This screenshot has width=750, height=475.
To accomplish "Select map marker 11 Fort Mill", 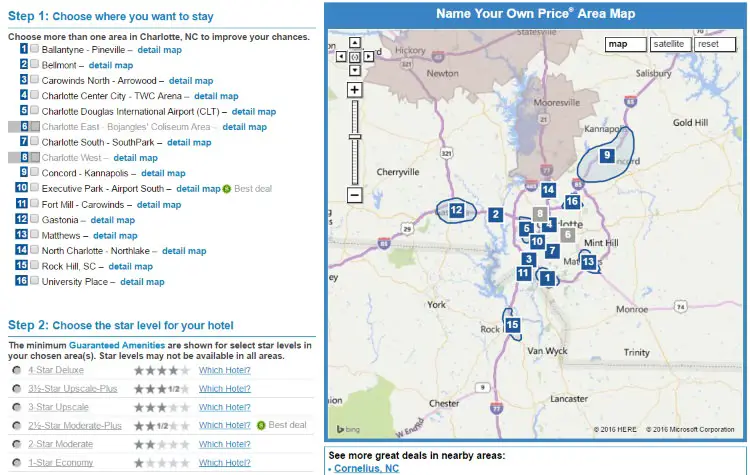I will tap(523, 274).
